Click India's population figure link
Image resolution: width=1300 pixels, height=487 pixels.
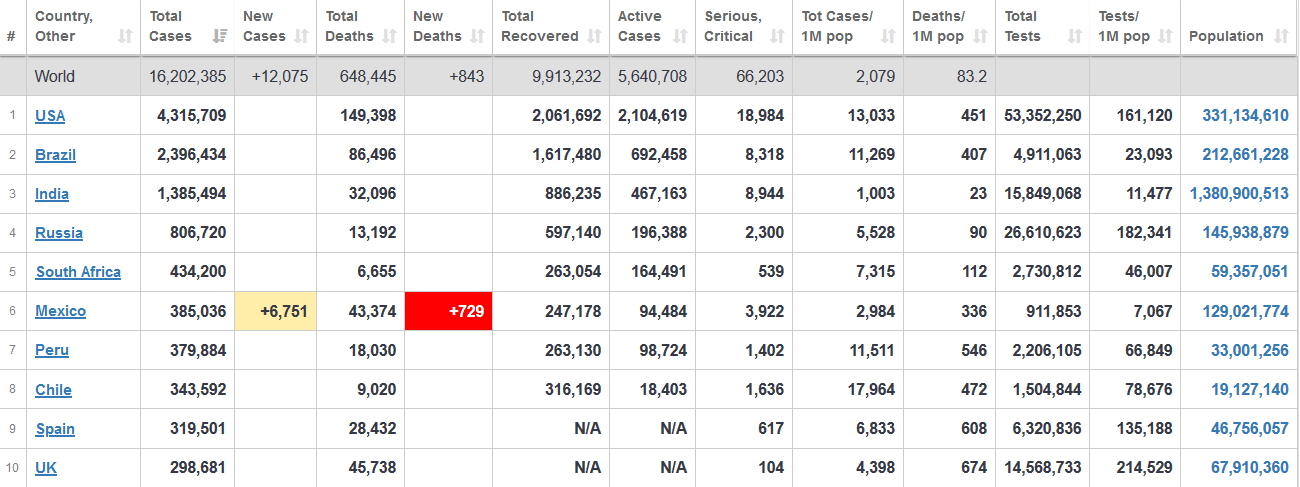(1239, 194)
